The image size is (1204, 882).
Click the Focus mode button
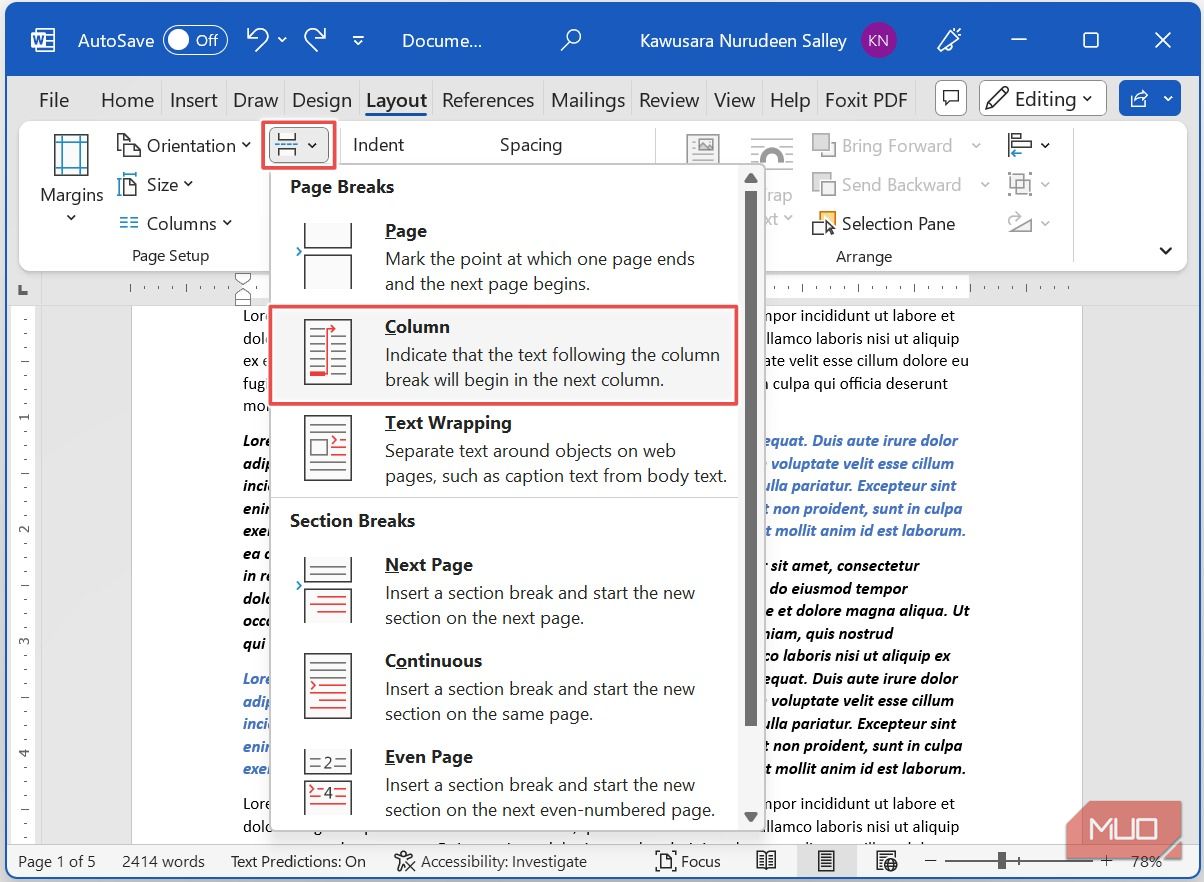[x=687, y=861]
